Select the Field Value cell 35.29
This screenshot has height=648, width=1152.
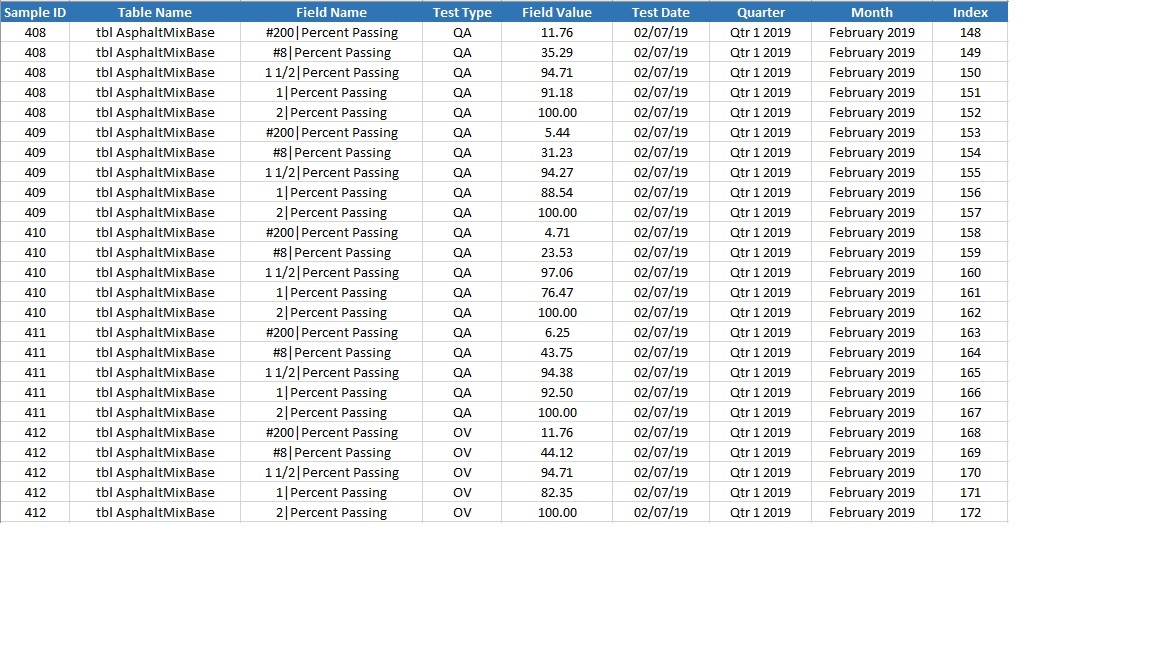(x=557, y=52)
